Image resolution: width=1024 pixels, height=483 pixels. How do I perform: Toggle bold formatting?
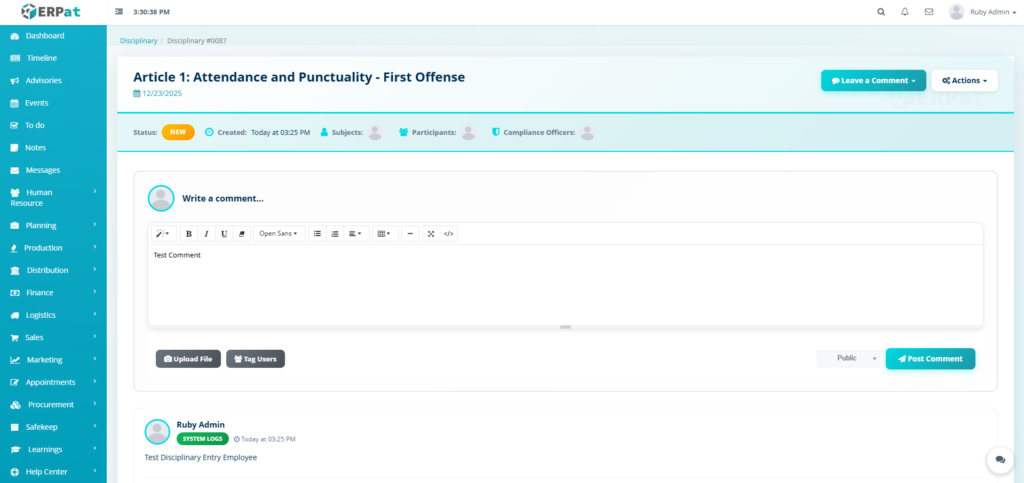(189, 234)
